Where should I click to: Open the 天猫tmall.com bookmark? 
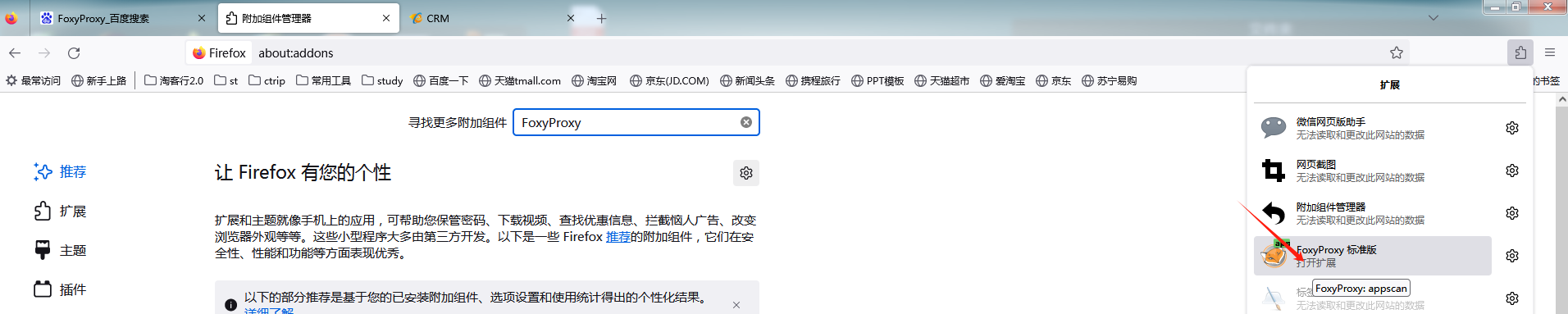[x=520, y=80]
